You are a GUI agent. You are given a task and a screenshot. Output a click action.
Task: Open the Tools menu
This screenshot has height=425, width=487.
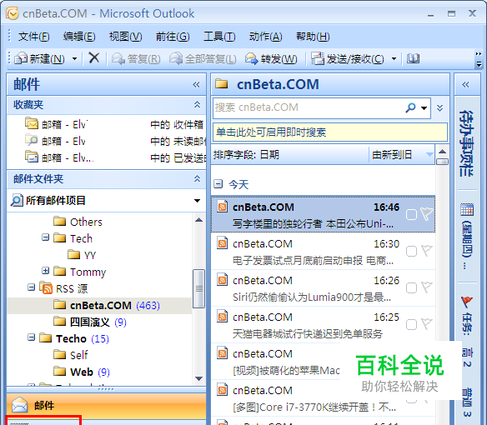pyautogui.click(x=219, y=36)
